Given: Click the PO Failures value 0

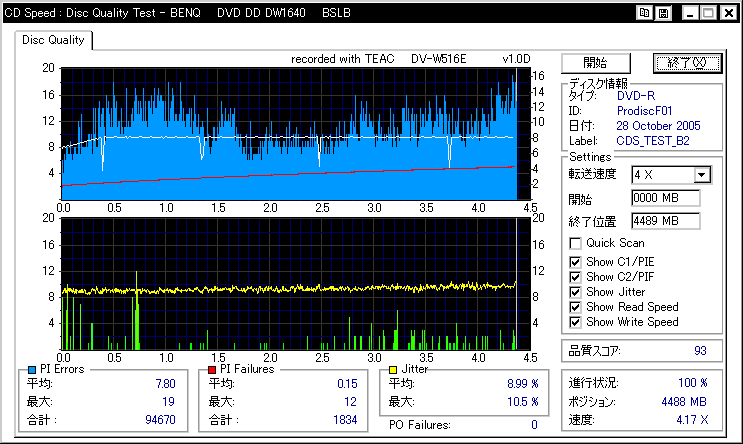Looking at the screenshot, I should pos(534,425).
